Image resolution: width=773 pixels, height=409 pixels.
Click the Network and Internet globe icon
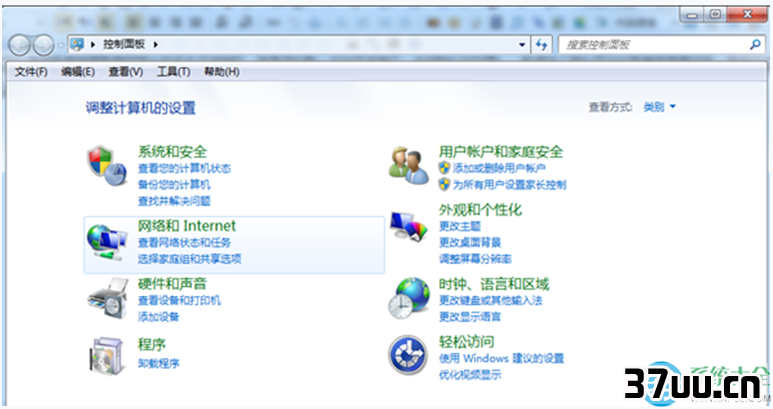[x=107, y=242]
